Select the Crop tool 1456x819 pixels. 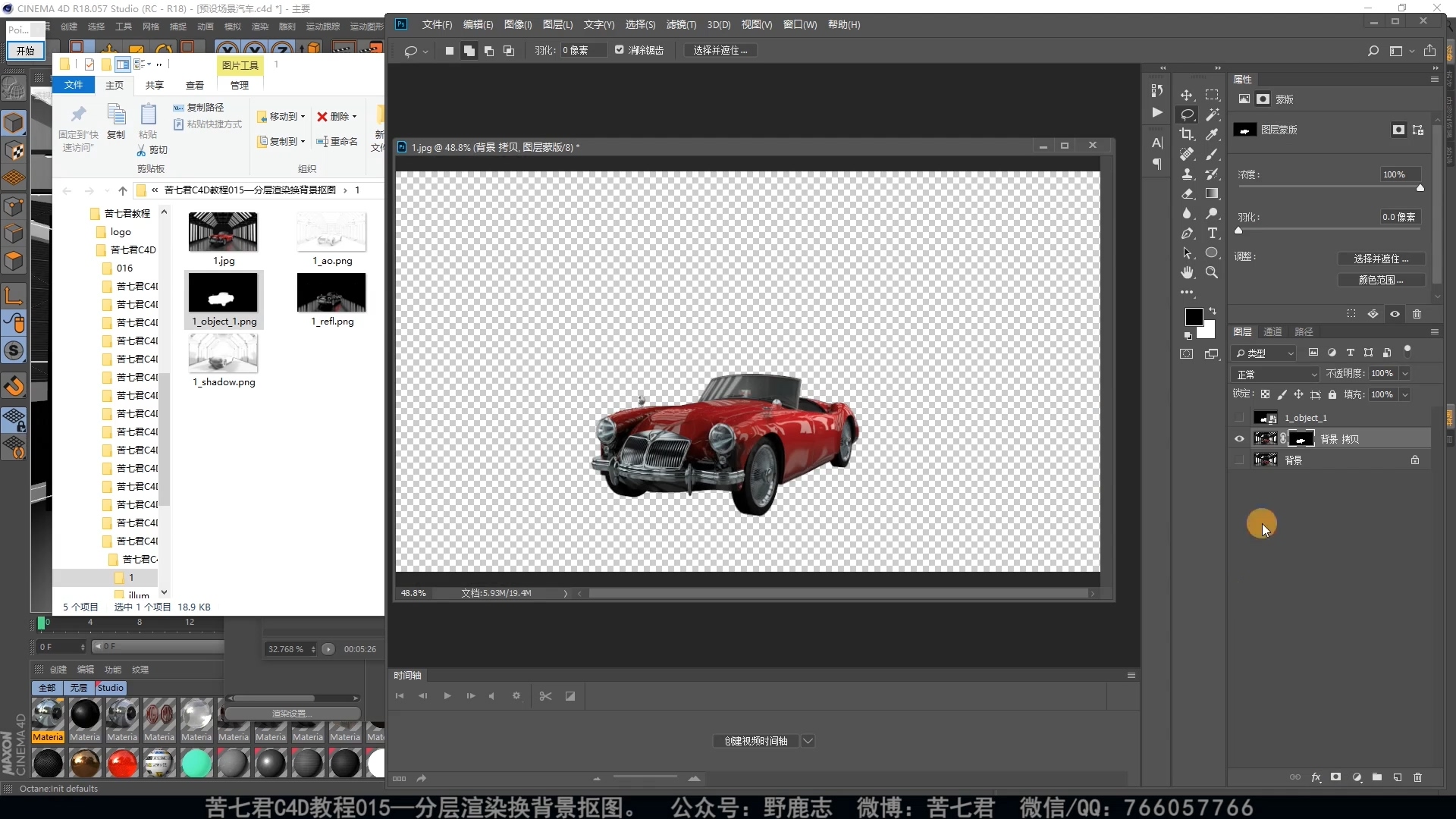coord(1187,134)
